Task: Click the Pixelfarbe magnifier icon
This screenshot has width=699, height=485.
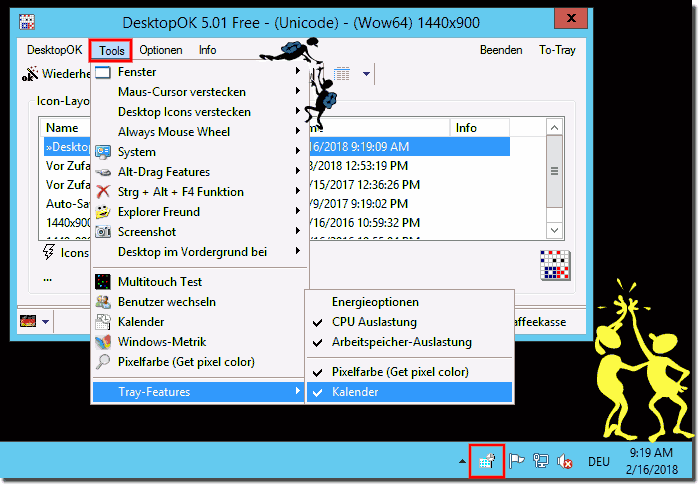Action: coord(103,362)
